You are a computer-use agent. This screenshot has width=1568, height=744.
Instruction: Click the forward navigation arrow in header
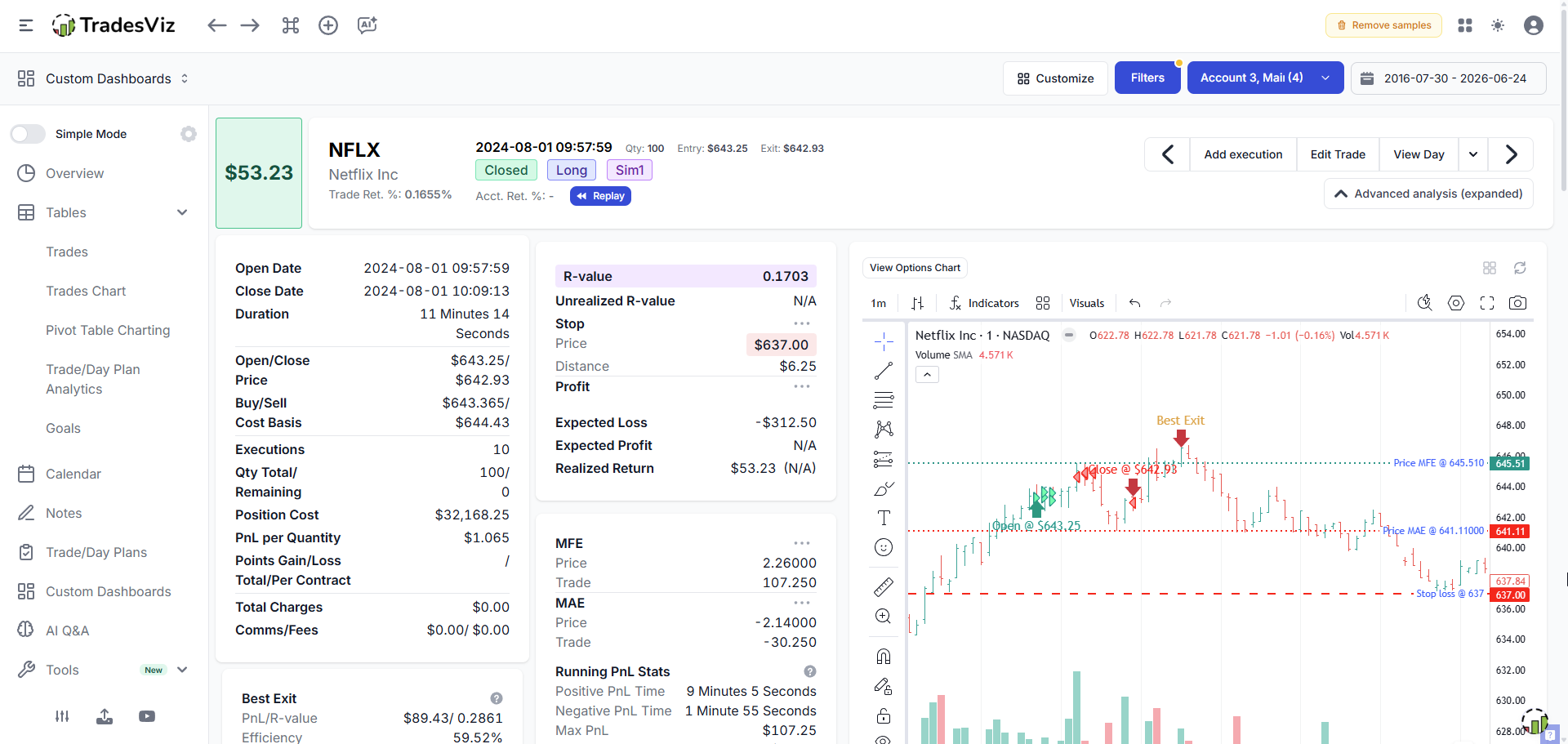pyautogui.click(x=250, y=25)
